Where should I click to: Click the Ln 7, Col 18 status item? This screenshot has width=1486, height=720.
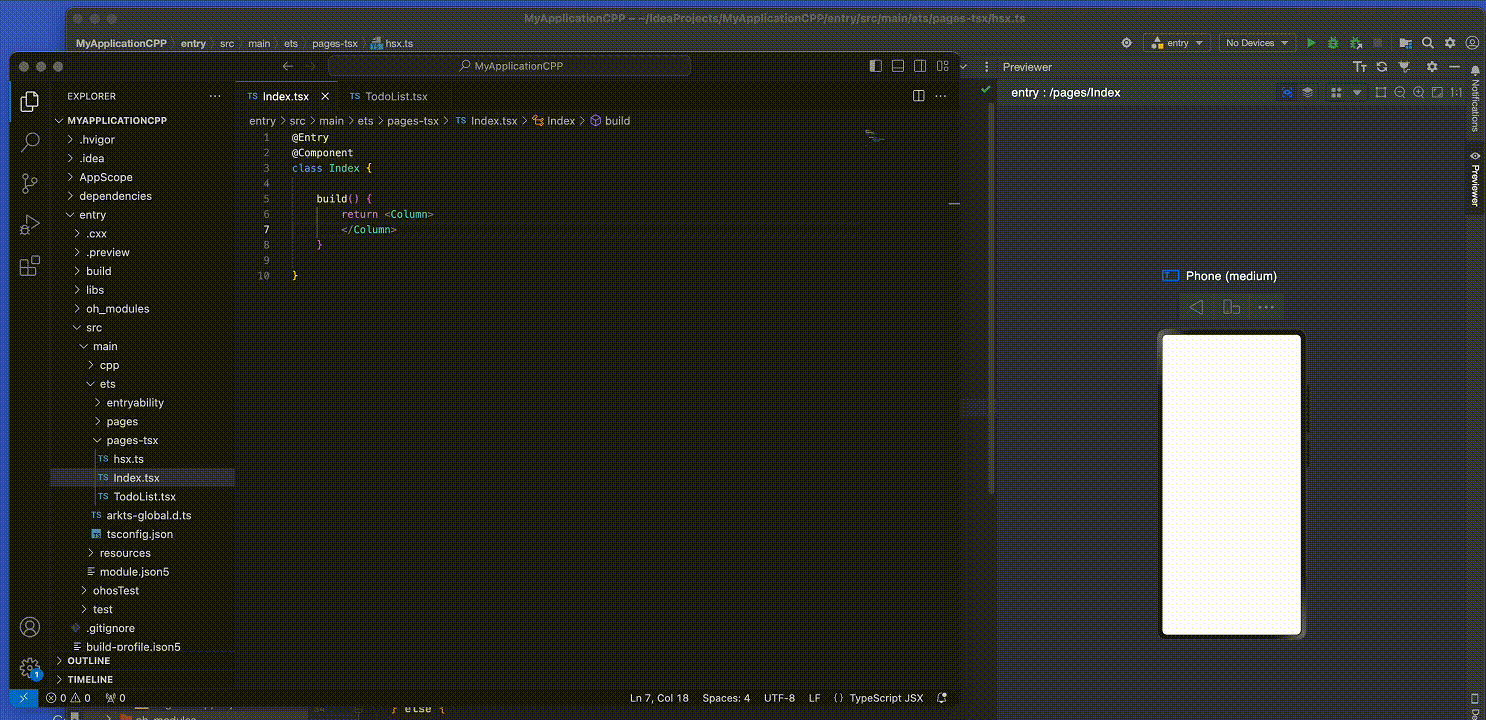(658, 698)
